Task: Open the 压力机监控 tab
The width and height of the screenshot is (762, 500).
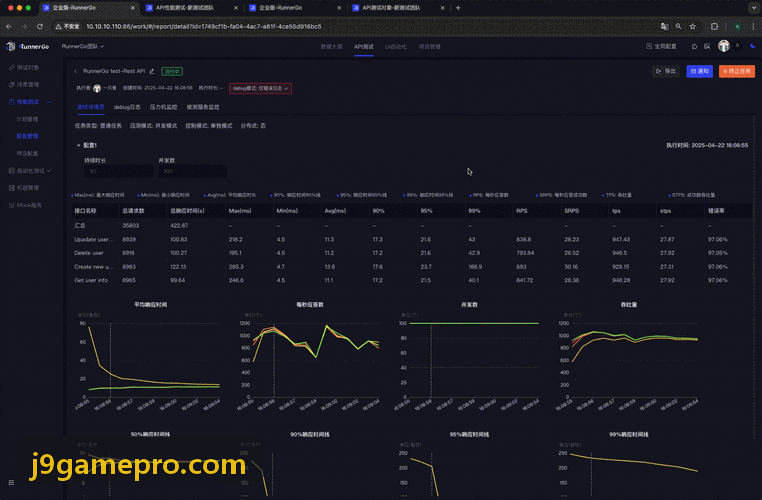Action: point(163,107)
